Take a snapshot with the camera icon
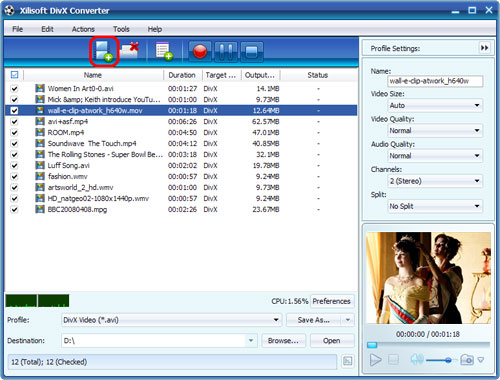 click(x=467, y=360)
